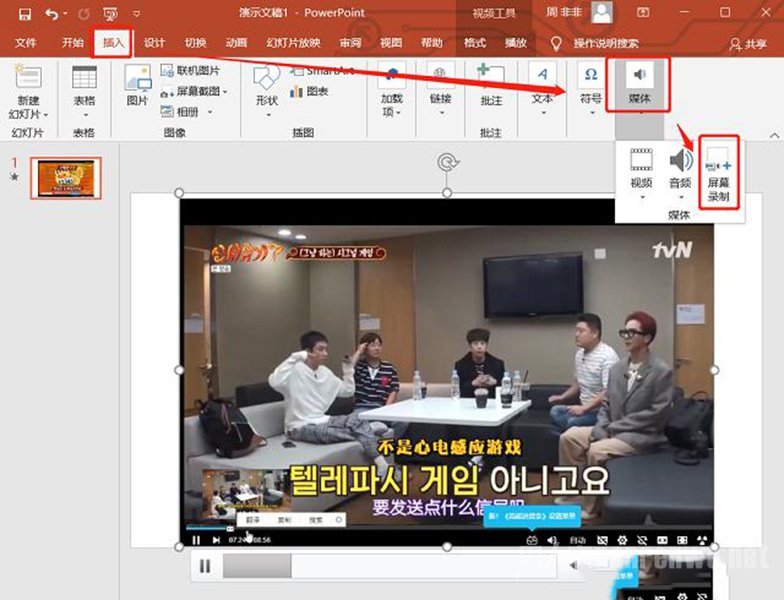Open the 切换 transitions tab
The width and height of the screenshot is (784, 600).
coord(195,43)
